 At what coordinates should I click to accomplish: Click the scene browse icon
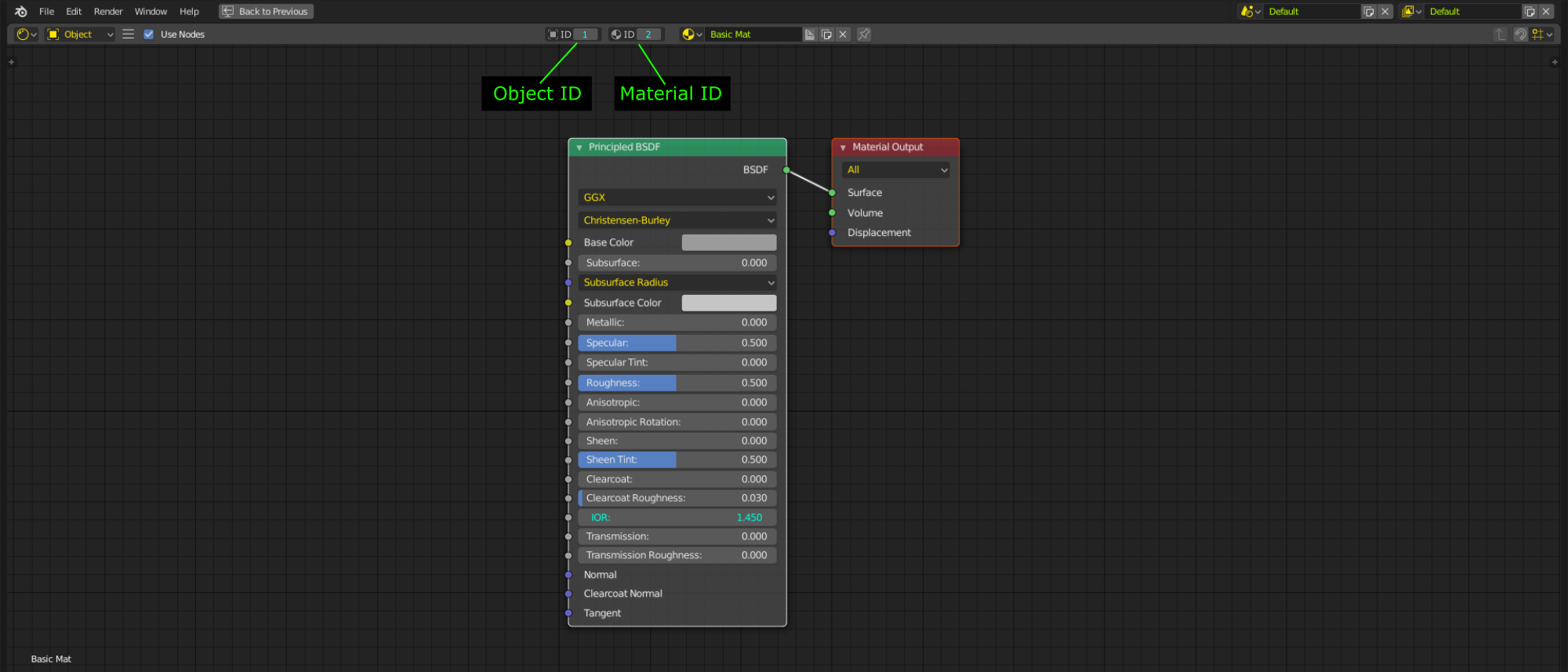(x=1250, y=12)
